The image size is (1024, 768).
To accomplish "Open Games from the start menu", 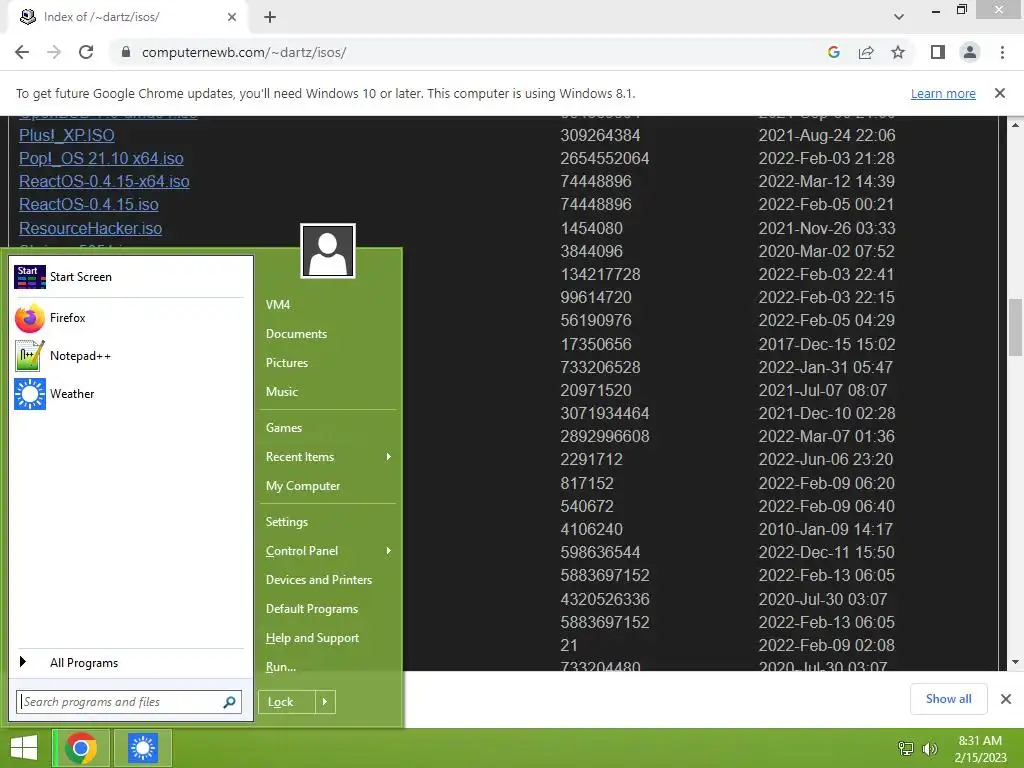I will pyautogui.click(x=284, y=428).
